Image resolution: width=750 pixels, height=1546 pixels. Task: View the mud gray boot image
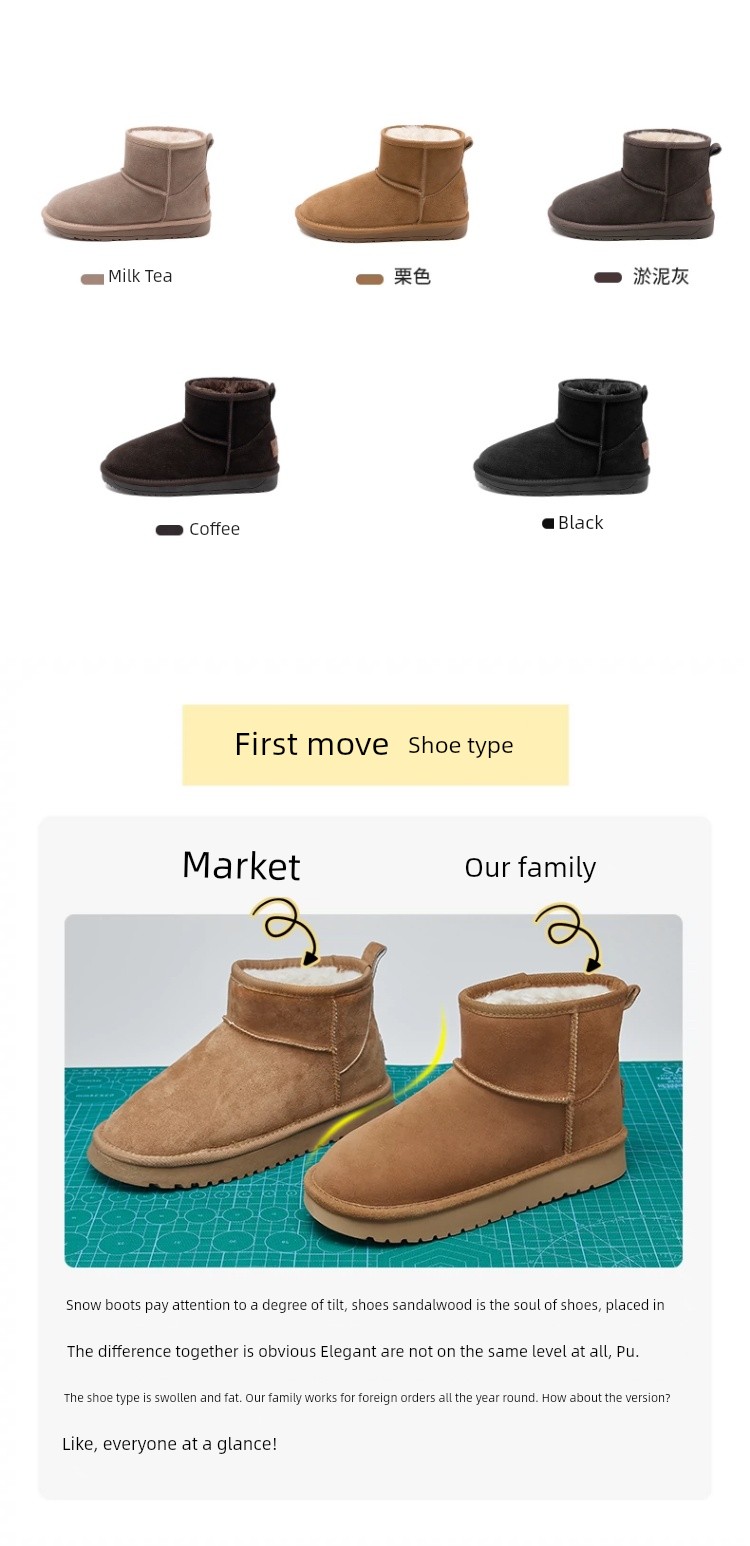point(634,183)
